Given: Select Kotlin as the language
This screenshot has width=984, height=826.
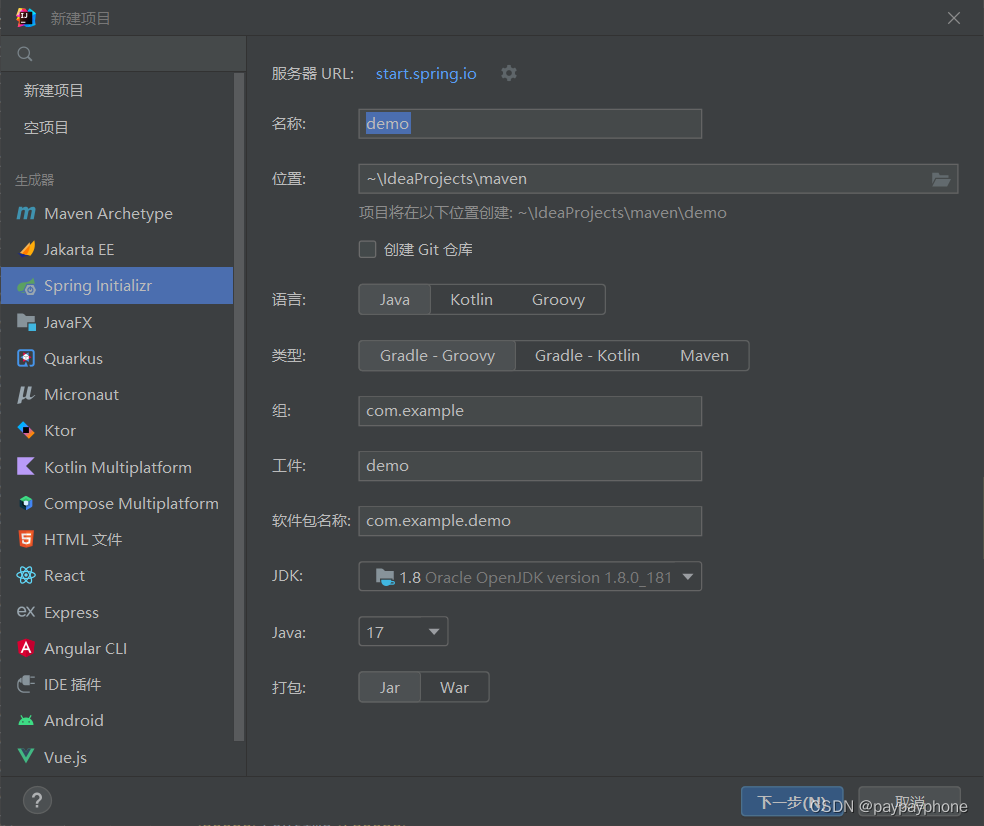Looking at the screenshot, I should point(470,299).
